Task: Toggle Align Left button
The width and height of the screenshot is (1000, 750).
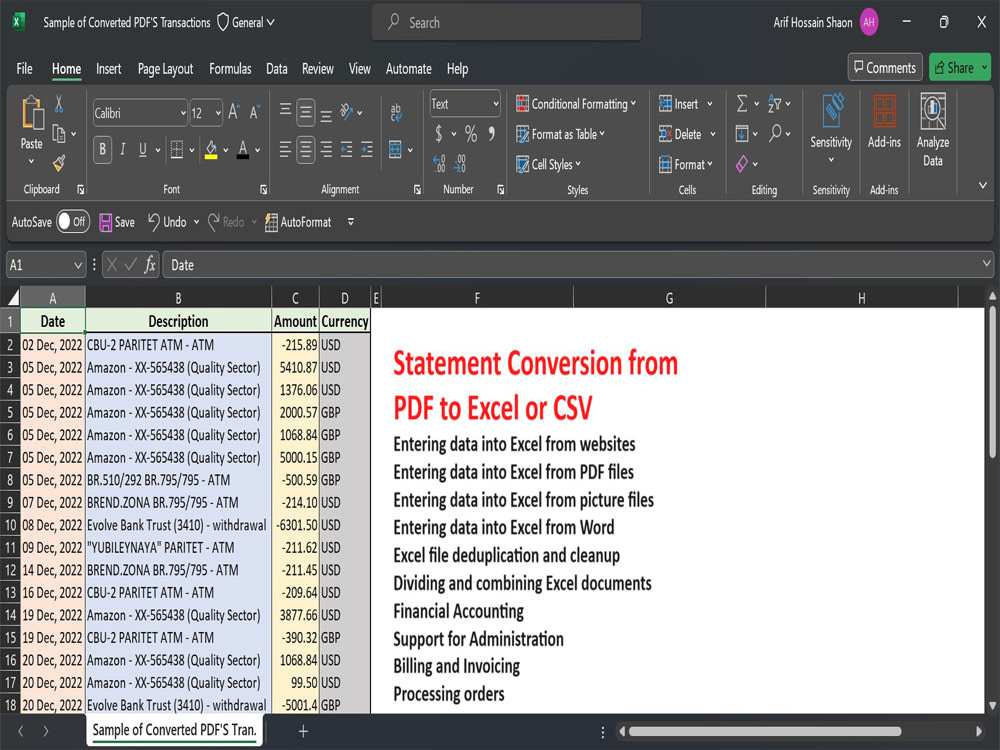Action: 285,150
